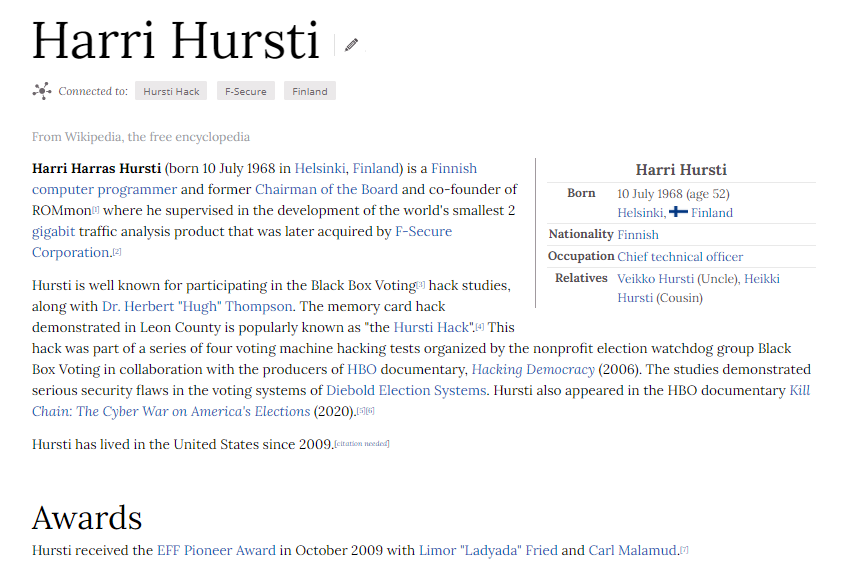The width and height of the screenshot is (861, 586).
Task: Follow the Finland link in the intro paragraph
Action: tap(376, 168)
